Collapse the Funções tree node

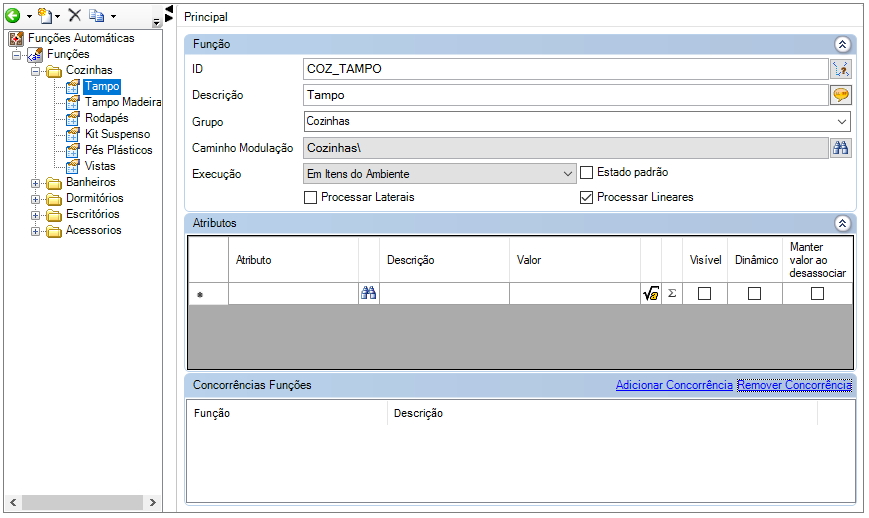(x=17, y=55)
